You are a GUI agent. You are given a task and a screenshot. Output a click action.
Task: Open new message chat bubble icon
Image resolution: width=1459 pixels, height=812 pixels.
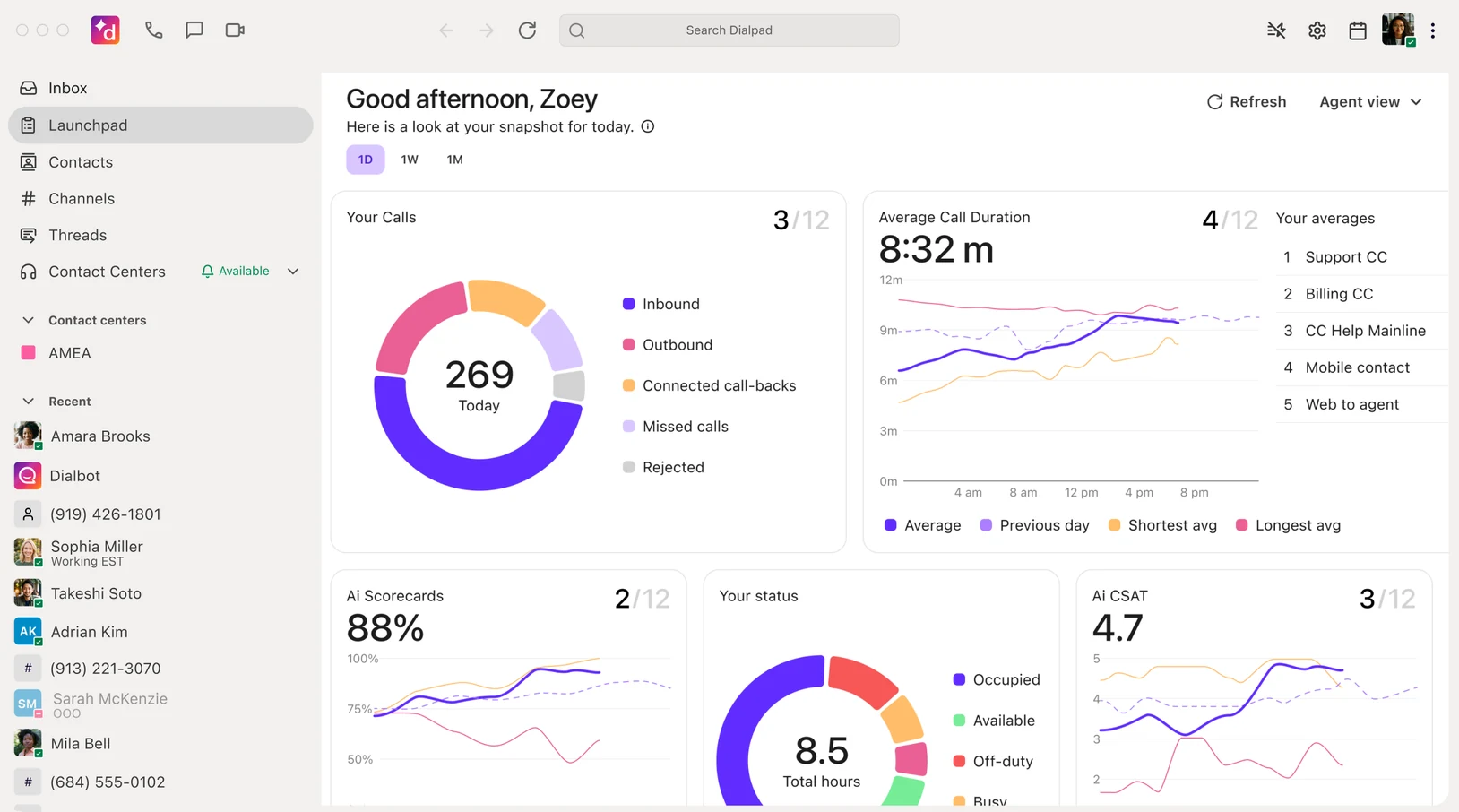[x=194, y=30]
